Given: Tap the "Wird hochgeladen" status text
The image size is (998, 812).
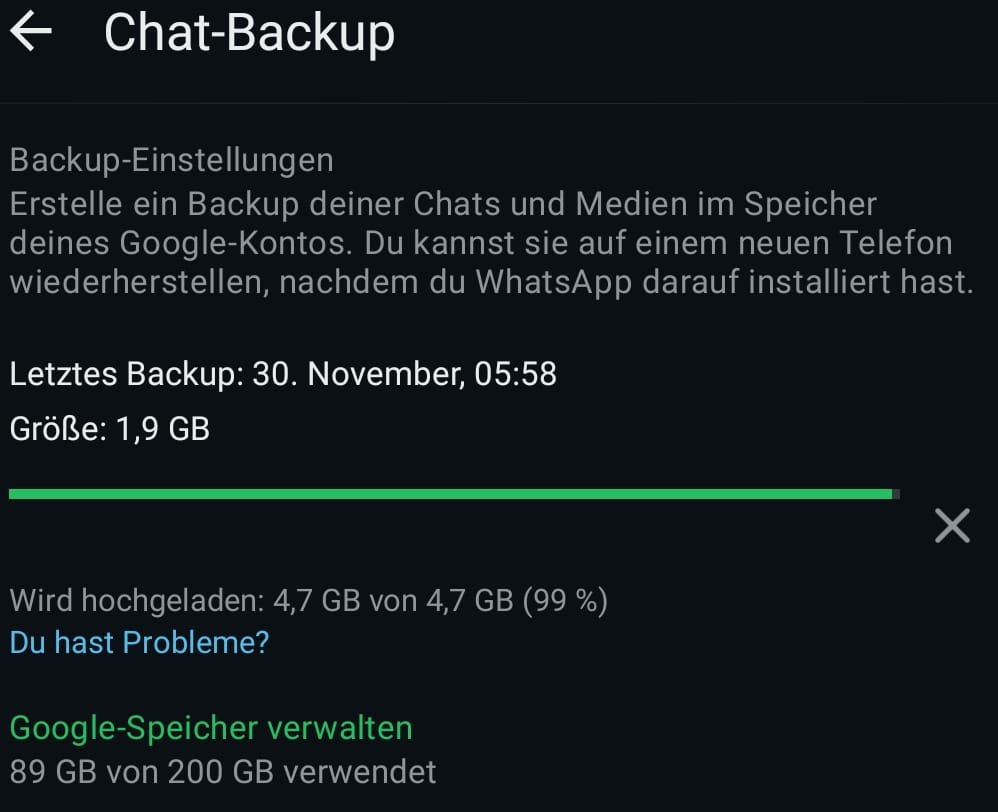Looking at the screenshot, I should point(134,601).
